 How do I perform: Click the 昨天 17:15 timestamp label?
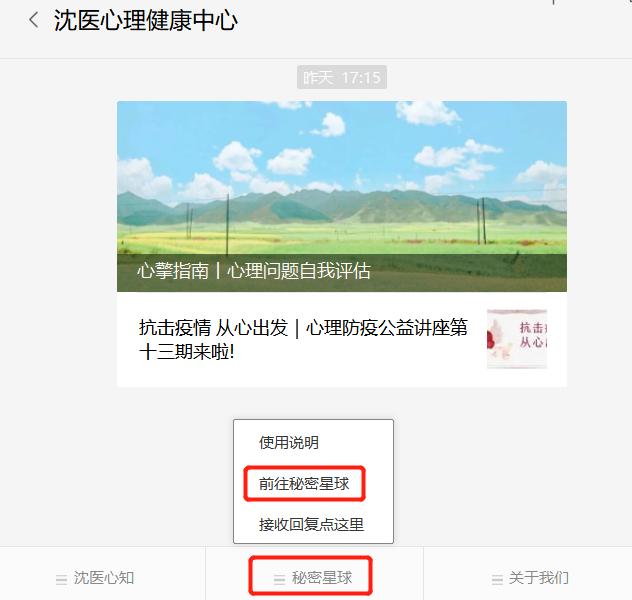click(x=342, y=77)
